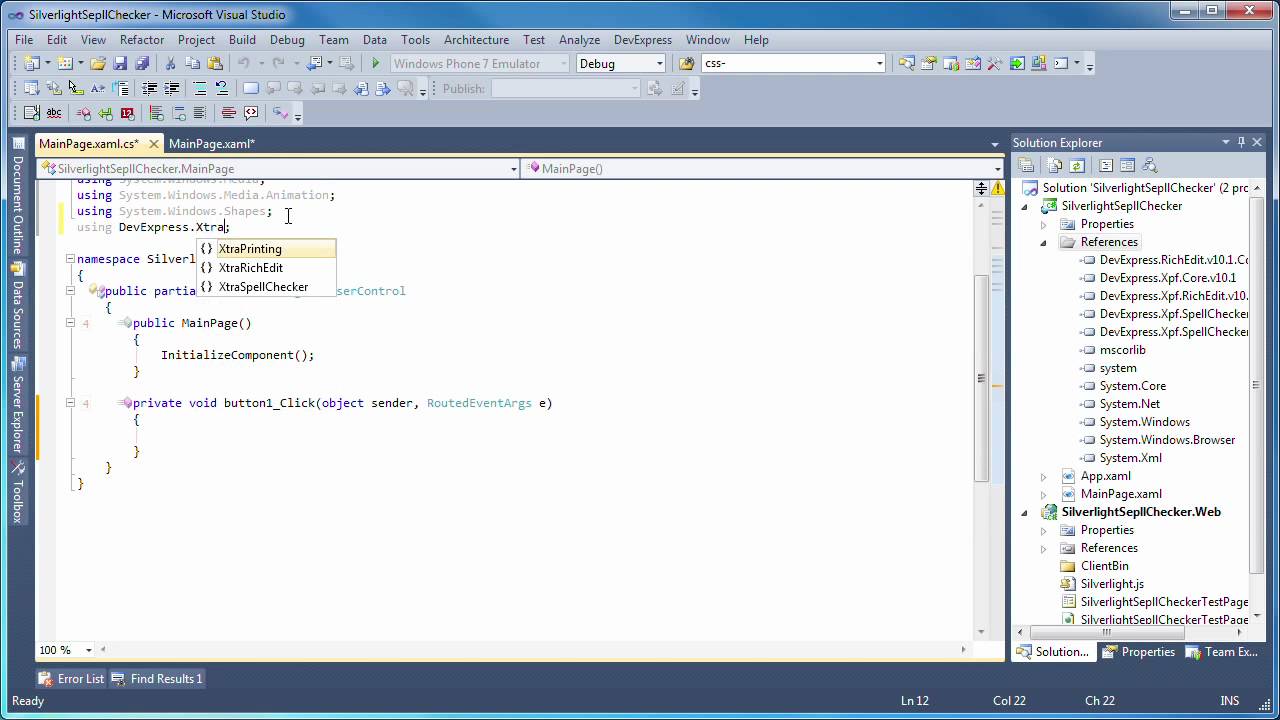Viewport: 1280px width, 720px height.
Task: Select XtraRichEdit in the IntelliSense list
Action: 251,268
